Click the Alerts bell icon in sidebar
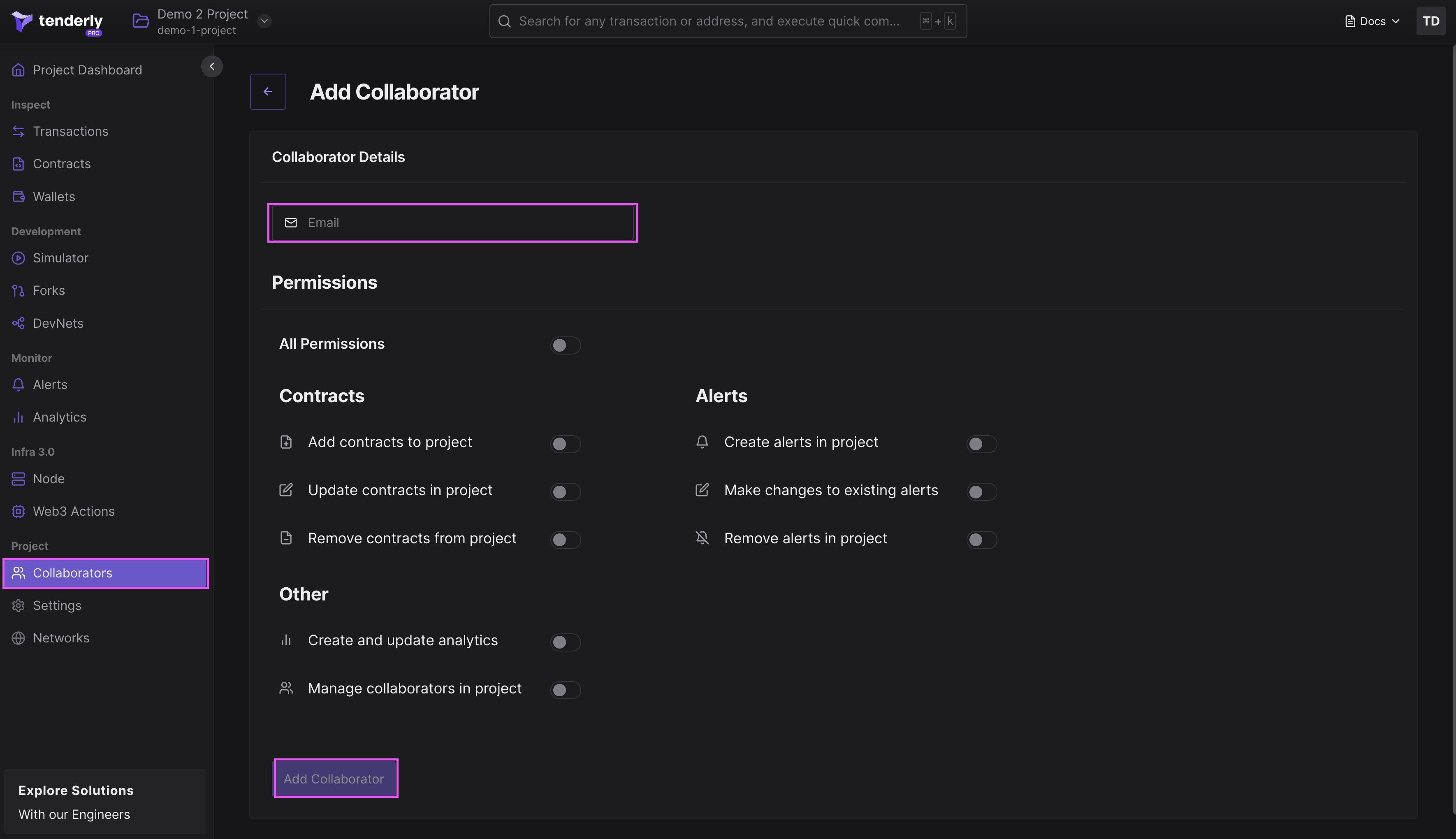Viewport: 1456px width, 839px height. pyautogui.click(x=19, y=385)
